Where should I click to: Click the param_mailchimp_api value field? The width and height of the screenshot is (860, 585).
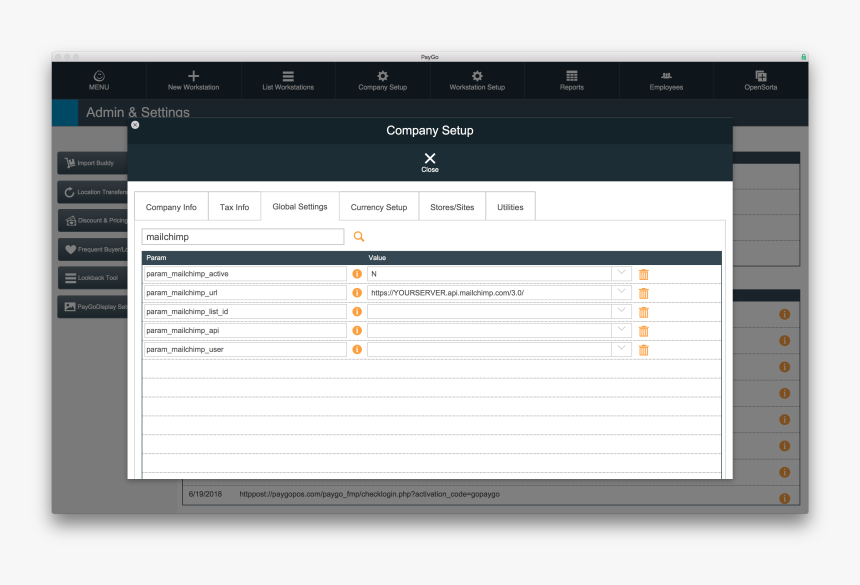489,331
